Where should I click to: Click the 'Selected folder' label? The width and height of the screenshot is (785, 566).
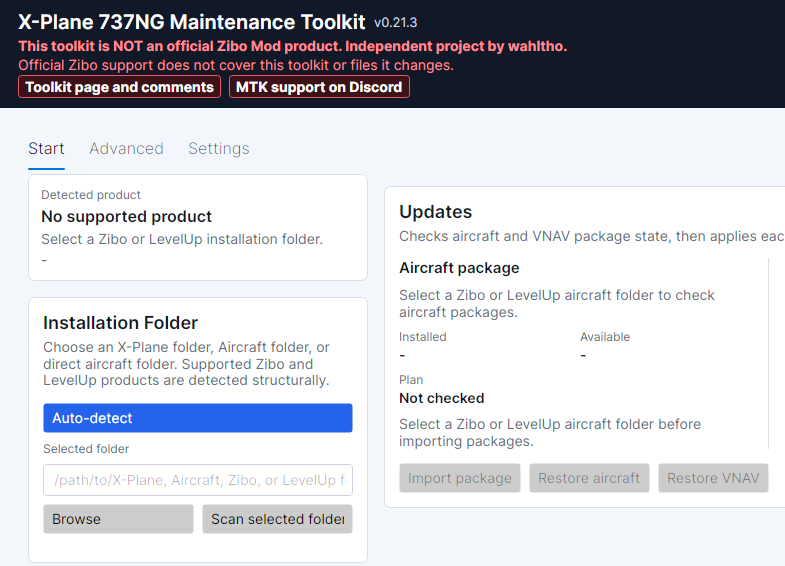(86, 449)
